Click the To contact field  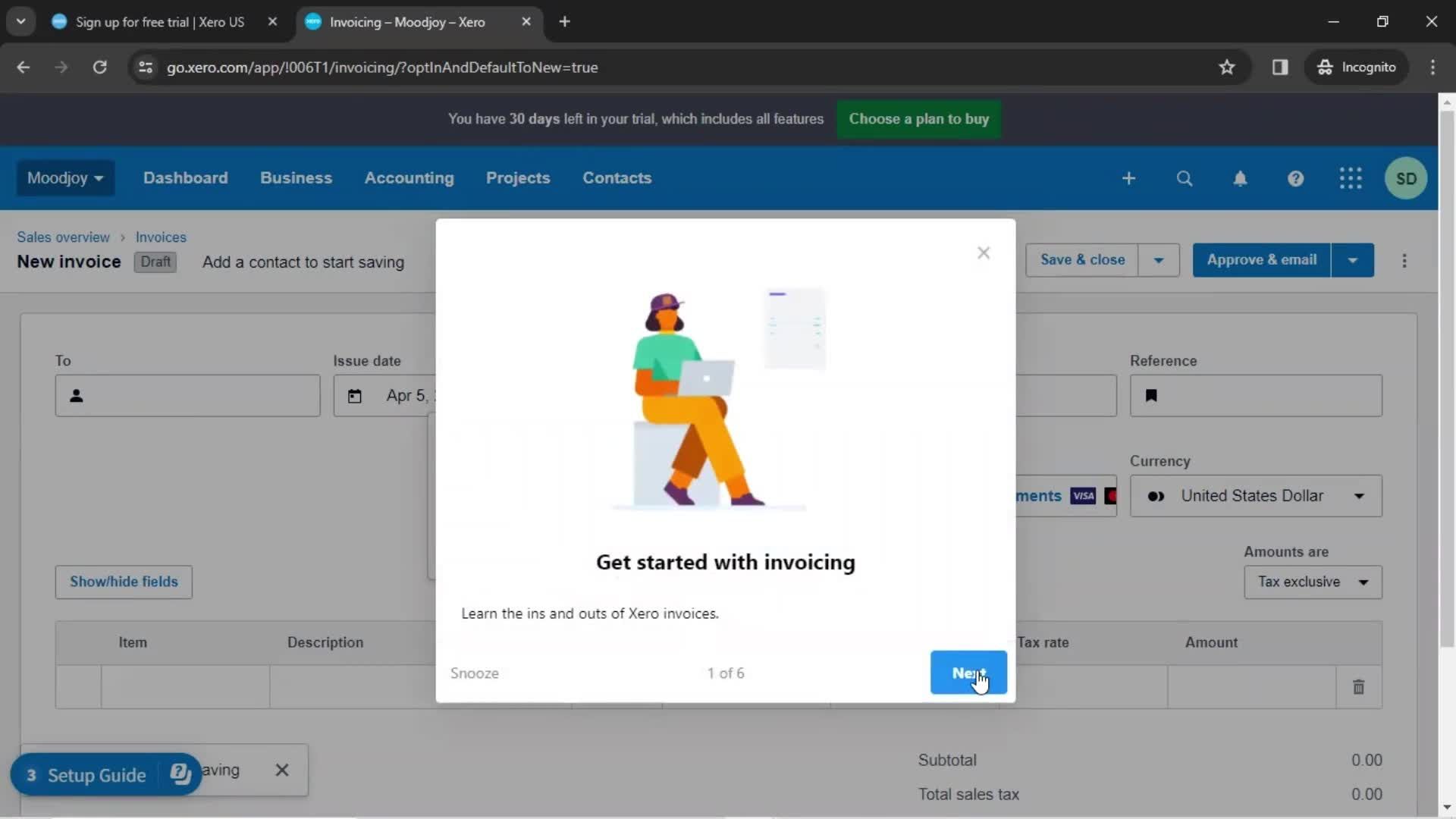point(187,396)
